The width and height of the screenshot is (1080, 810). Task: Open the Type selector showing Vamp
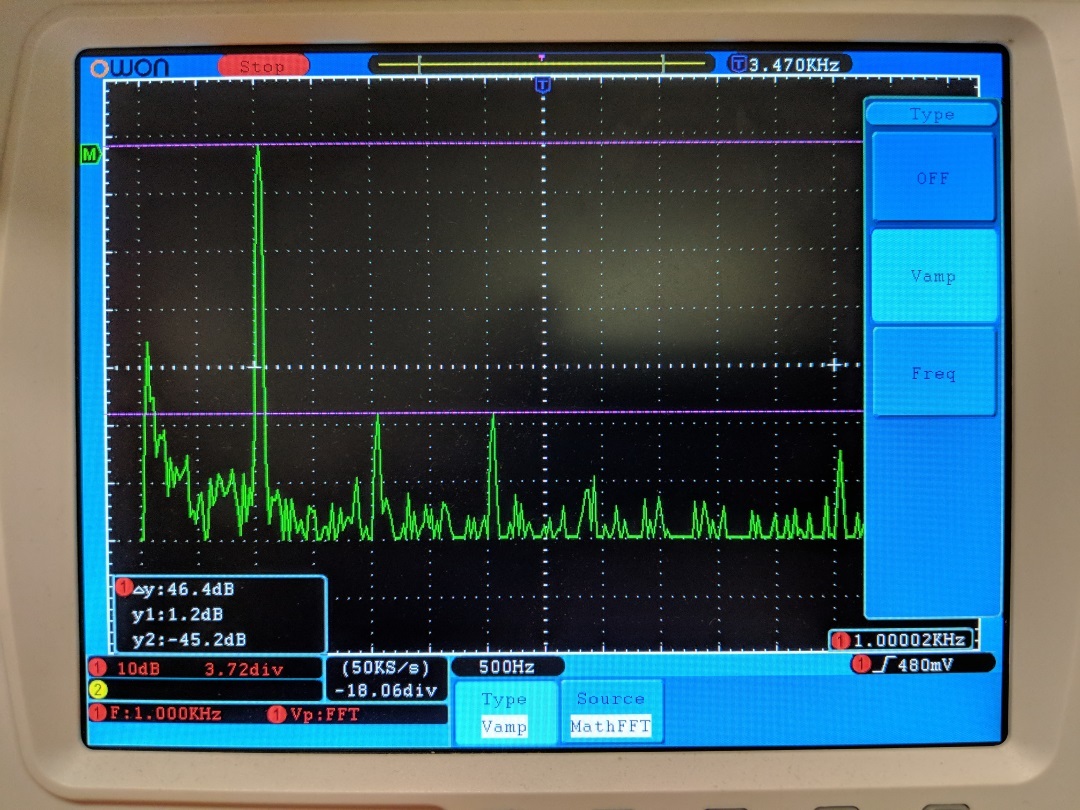pos(505,712)
